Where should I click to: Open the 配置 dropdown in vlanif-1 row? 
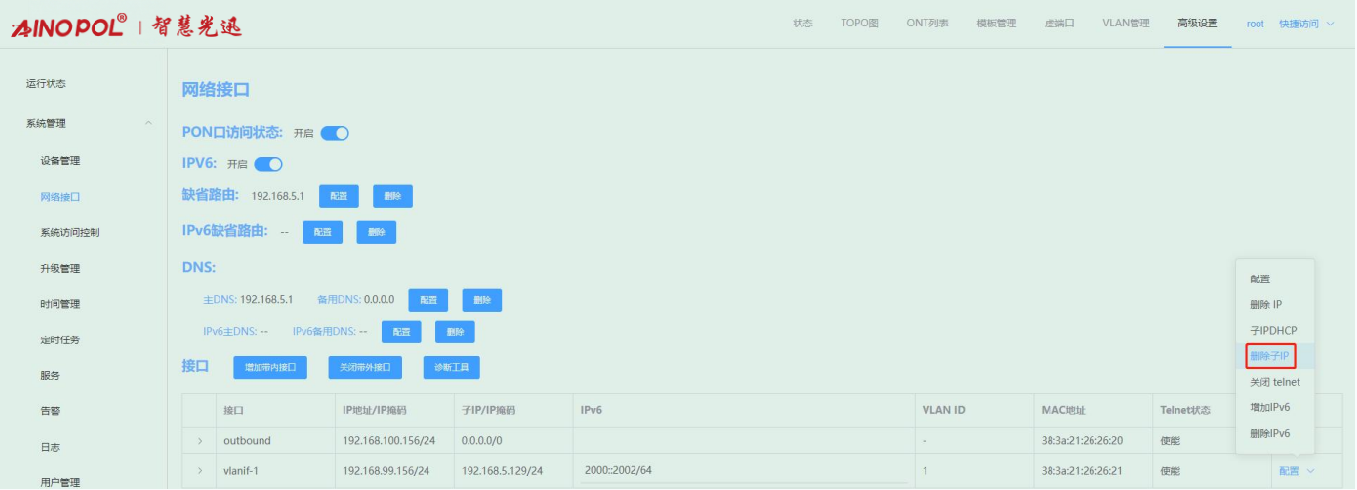click(x=1295, y=471)
